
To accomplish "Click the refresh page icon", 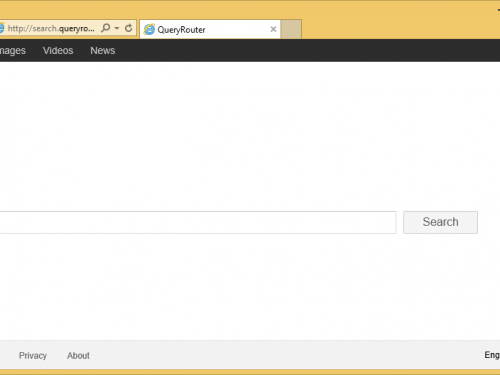I will click(128, 28).
